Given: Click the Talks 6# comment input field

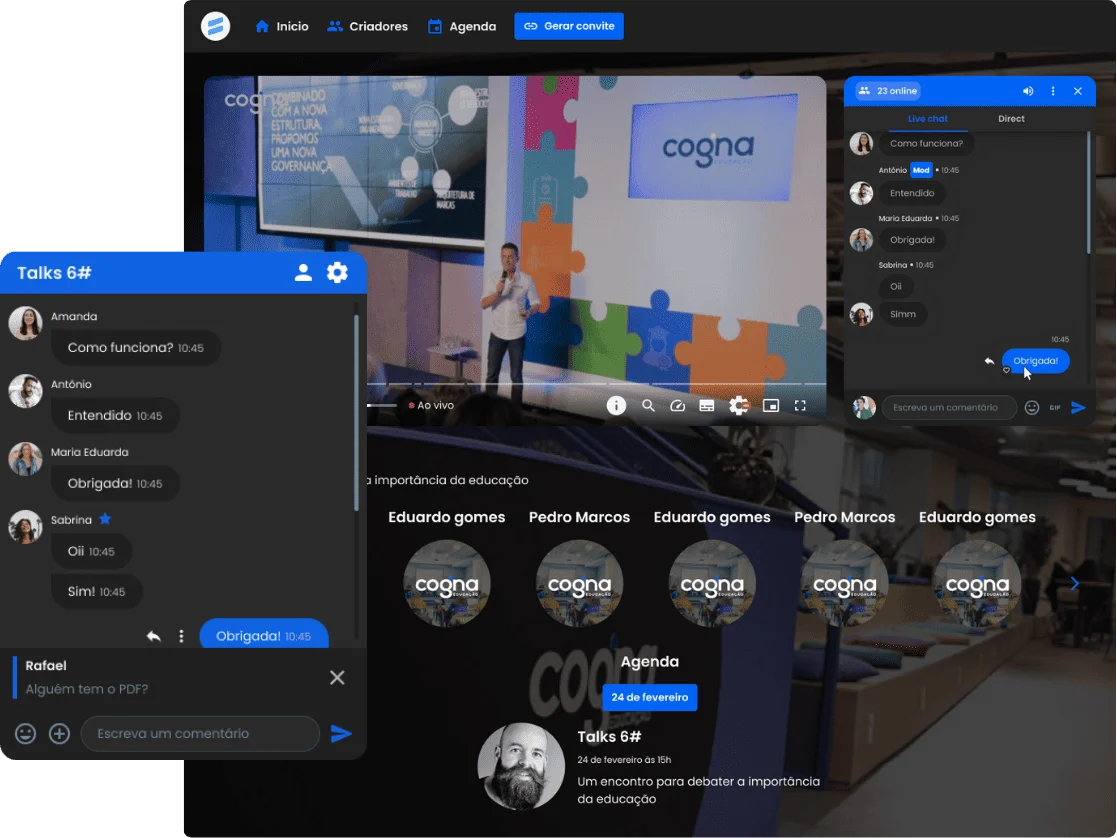Looking at the screenshot, I should pyautogui.click(x=200, y=734).
